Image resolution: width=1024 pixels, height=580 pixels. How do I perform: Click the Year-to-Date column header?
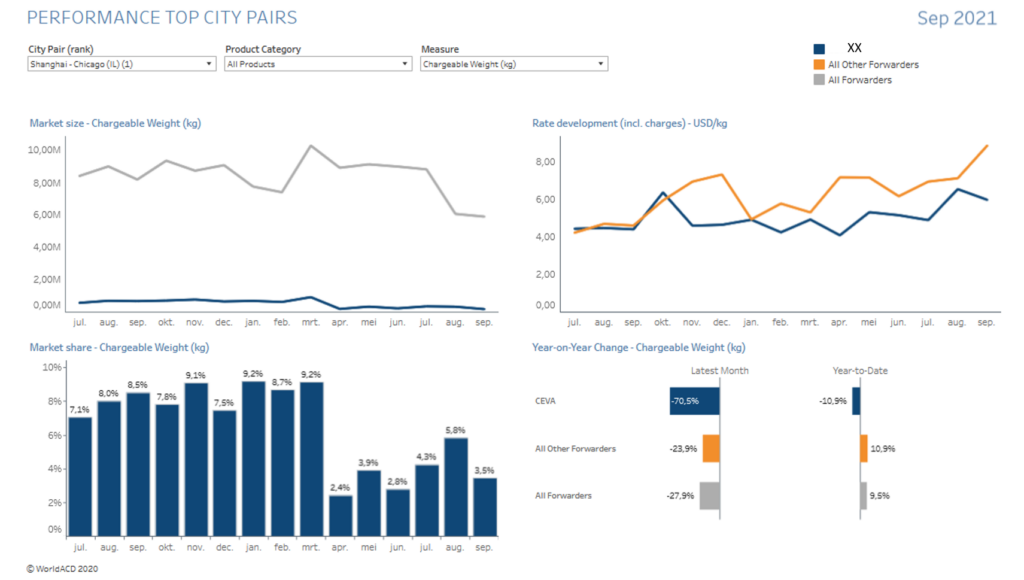pyautogui.click(x=859, y=371)
